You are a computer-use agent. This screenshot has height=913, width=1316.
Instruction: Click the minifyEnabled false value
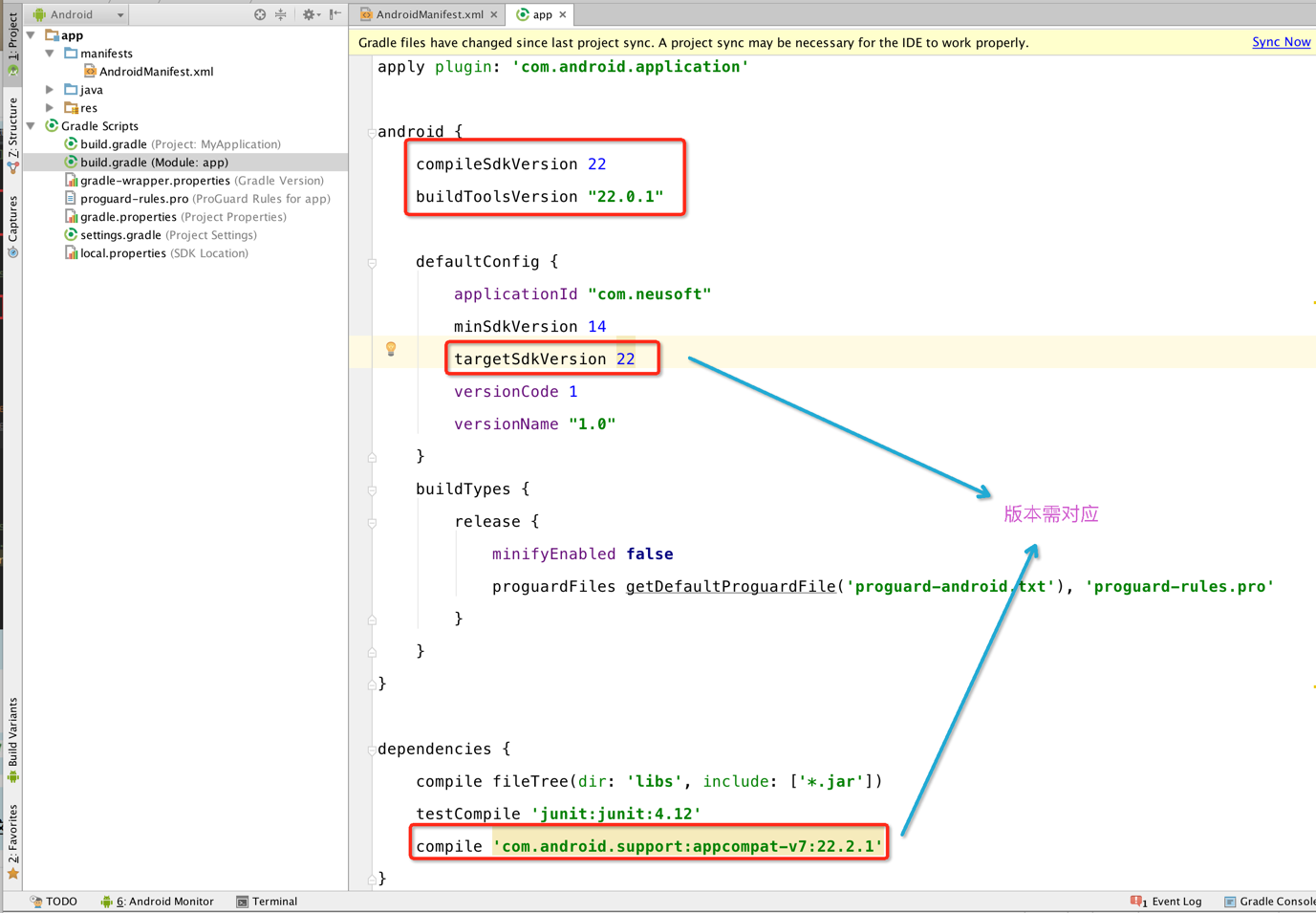click(650, 554)
